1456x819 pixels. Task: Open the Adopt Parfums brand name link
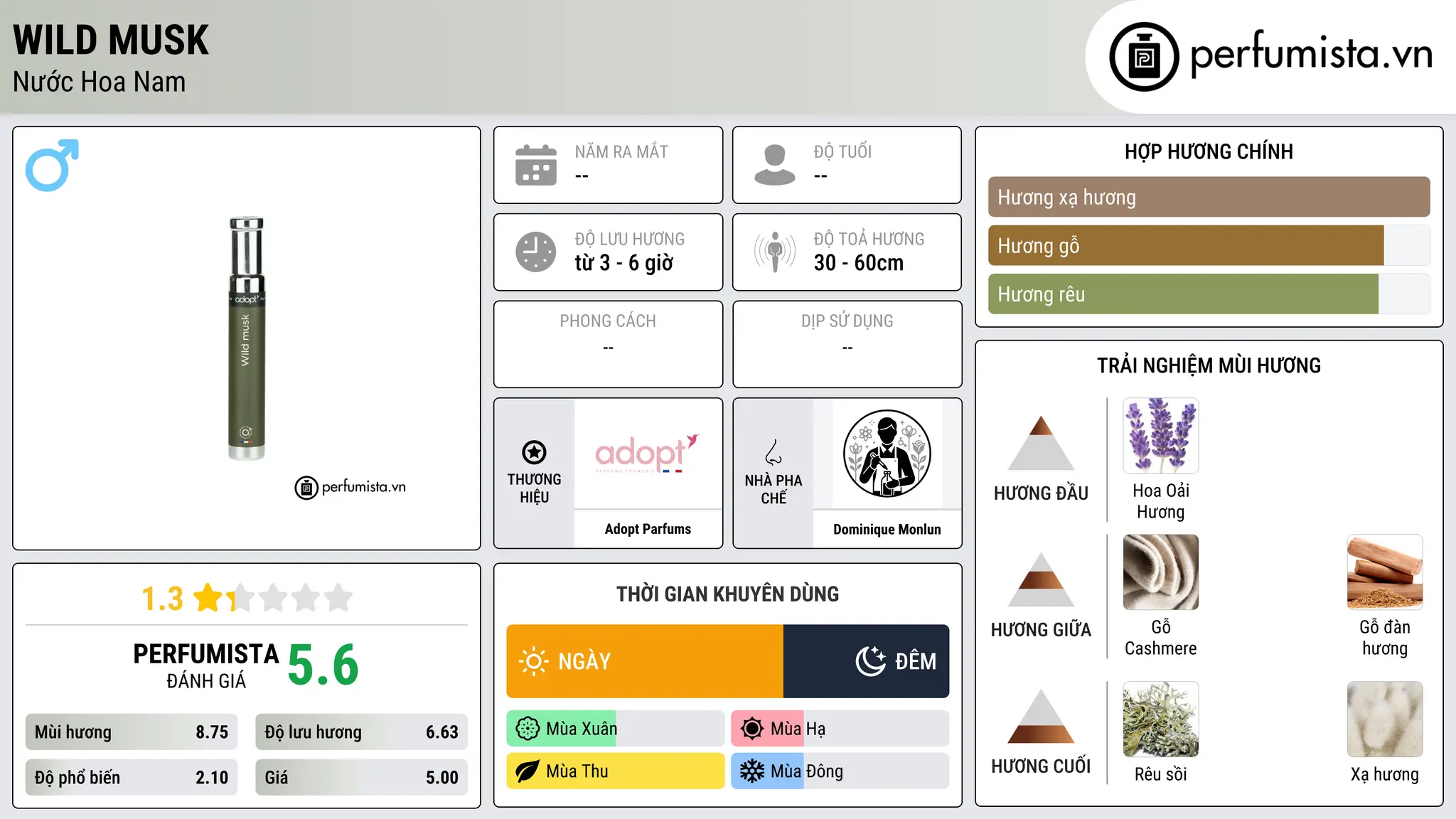648,529
